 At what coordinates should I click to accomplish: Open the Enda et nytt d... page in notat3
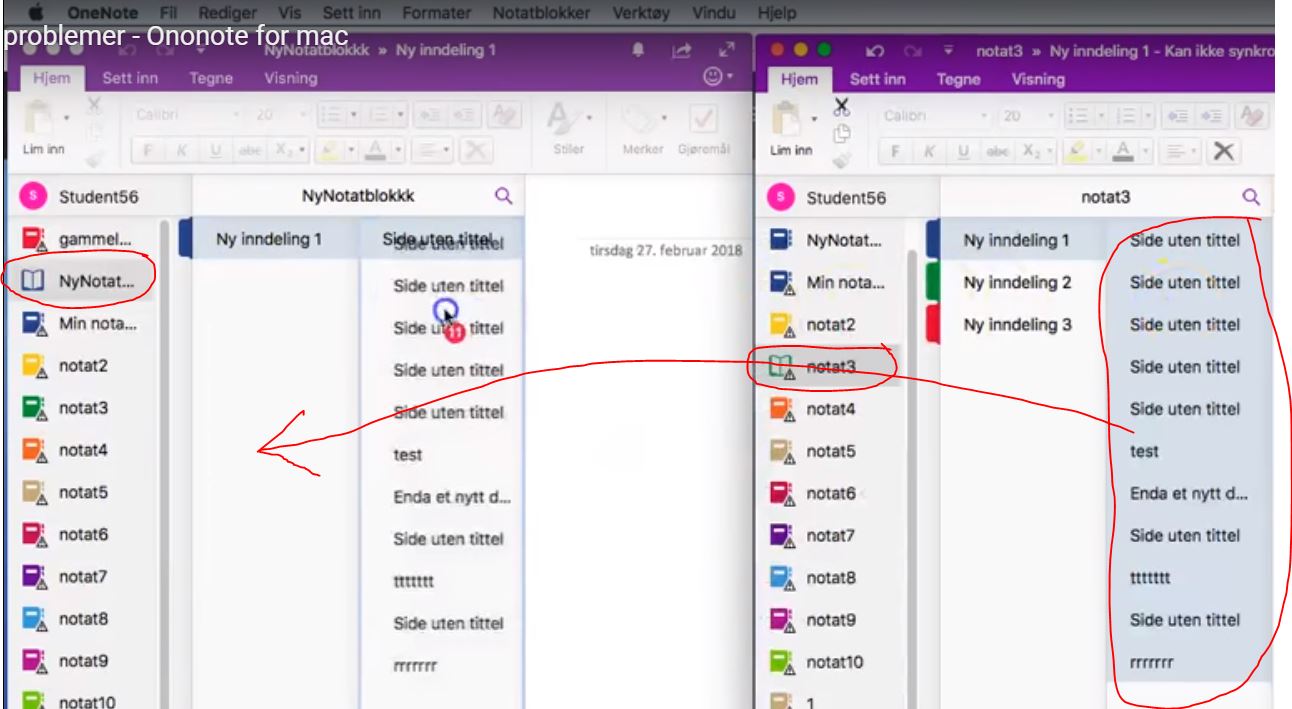click(x=1188, y=493)
